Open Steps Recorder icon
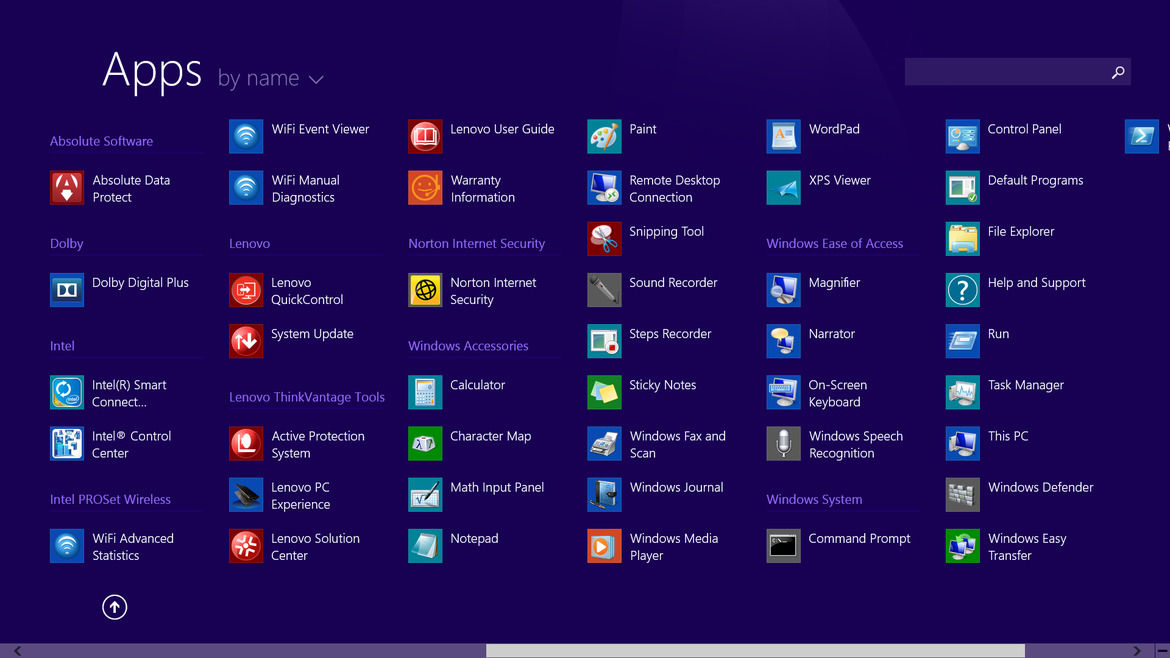 tap(604, 342)
